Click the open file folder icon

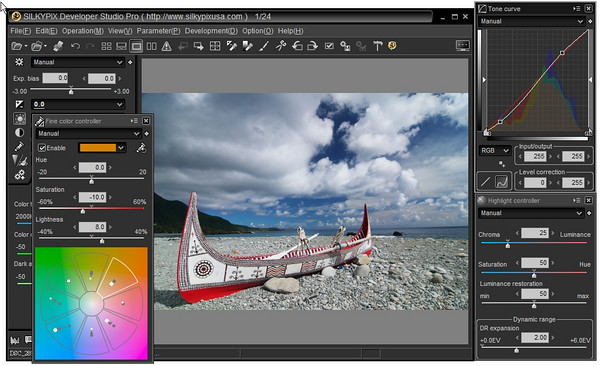(x=16, y=46)
